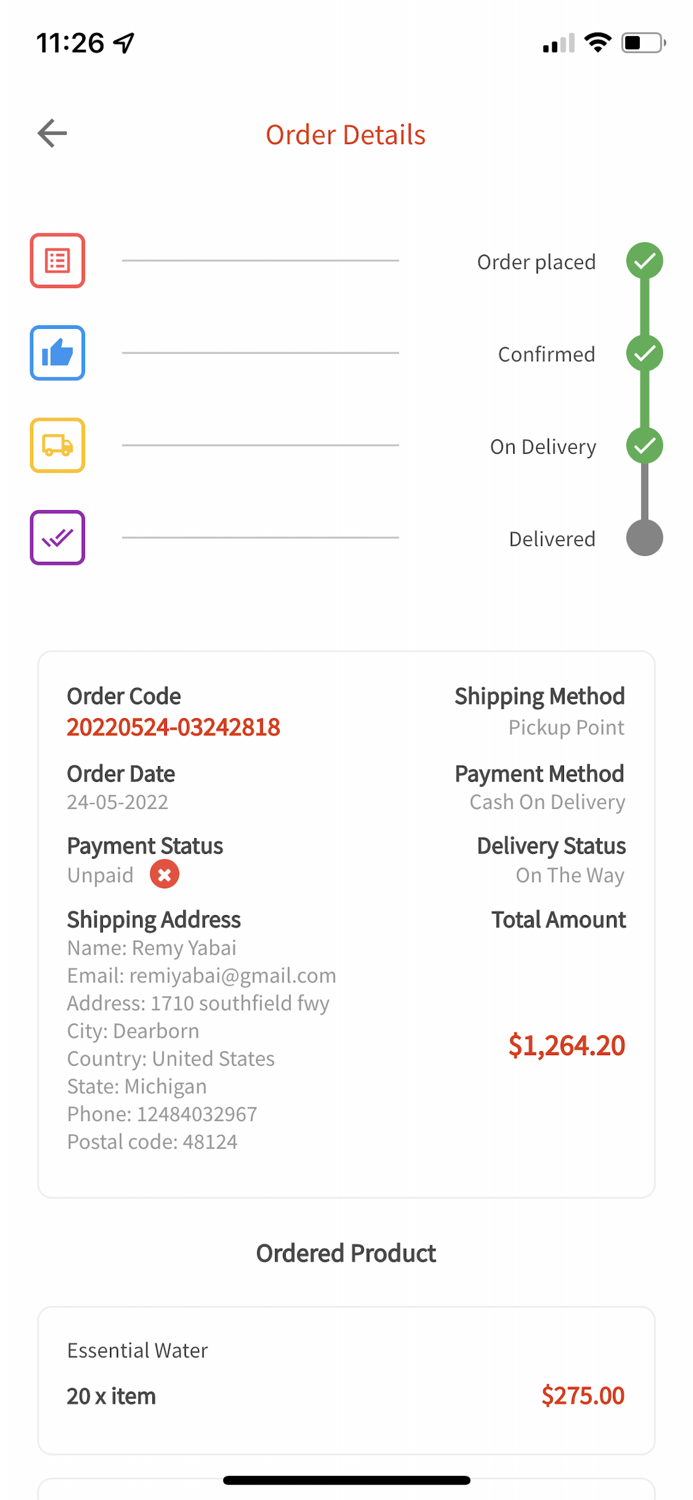Image resolution: width=693 pixels, height=1500 pixels.
Task: Tap the green On Delivery checkmark
Action: [645, 445]
